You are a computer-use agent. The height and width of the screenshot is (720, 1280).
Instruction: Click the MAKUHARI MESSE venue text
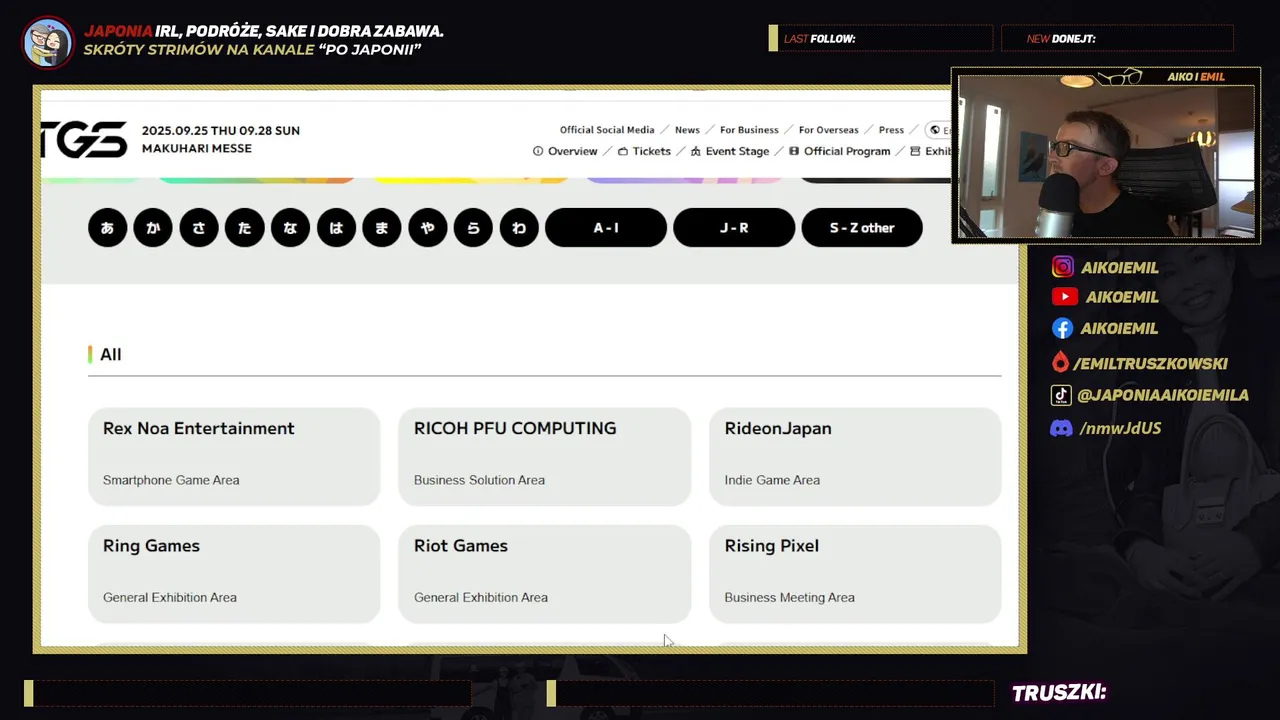click(197, 148)
